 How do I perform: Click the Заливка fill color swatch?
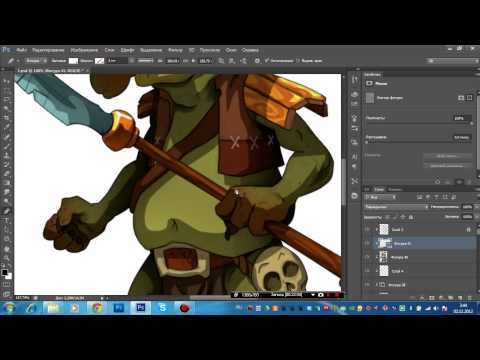[73, 61]
